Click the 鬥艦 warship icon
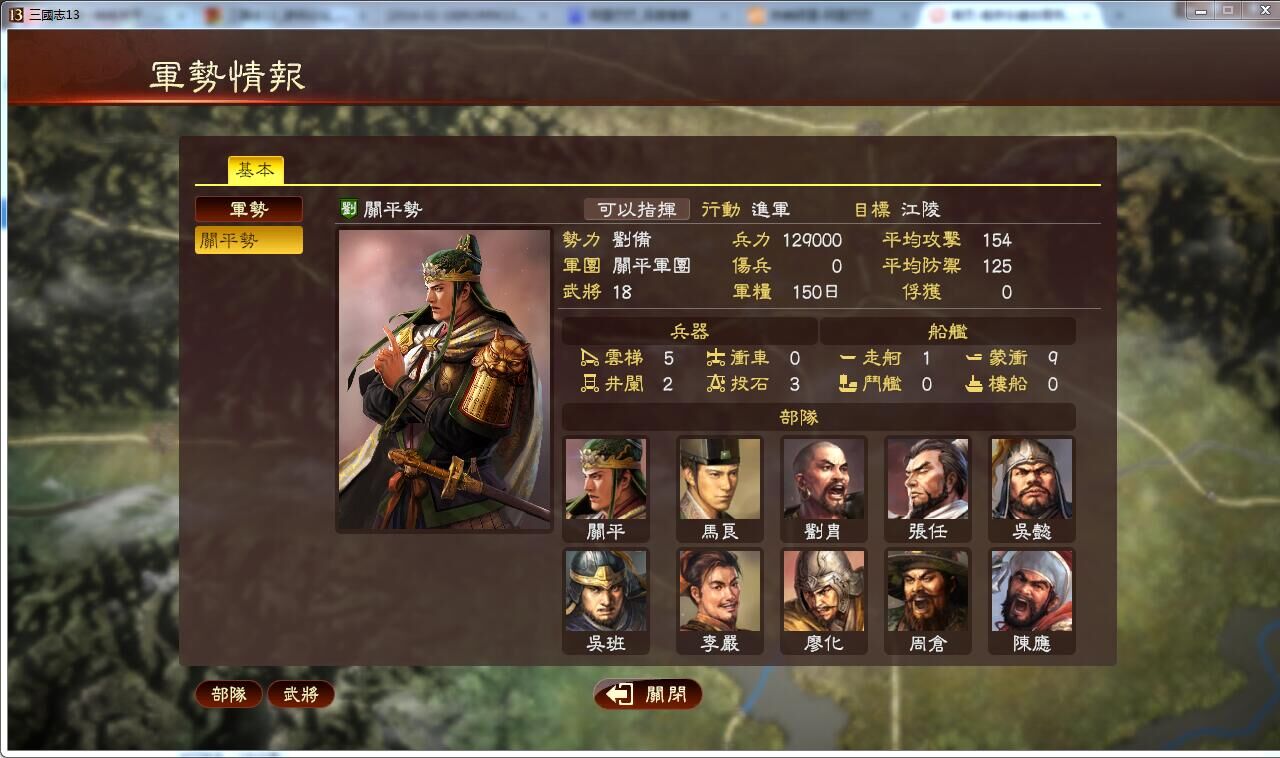The height and width of the screenshot is (758, 1280). click(x=848, y=384)
